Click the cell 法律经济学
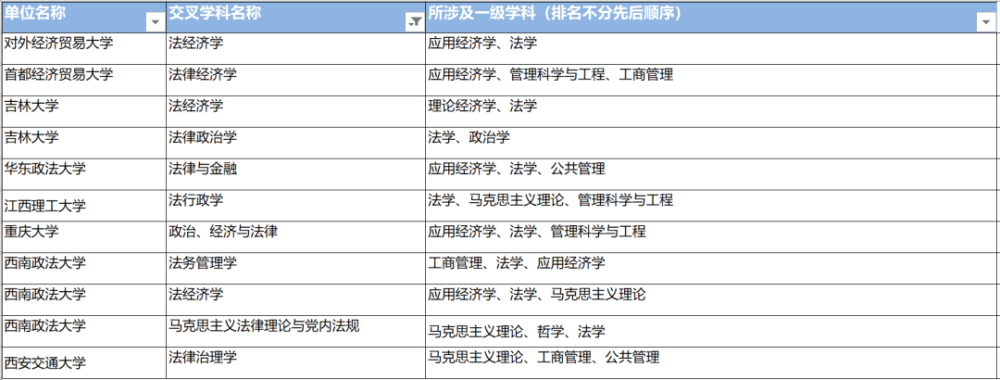The image size is (1000, 380). tap(296, 80)
